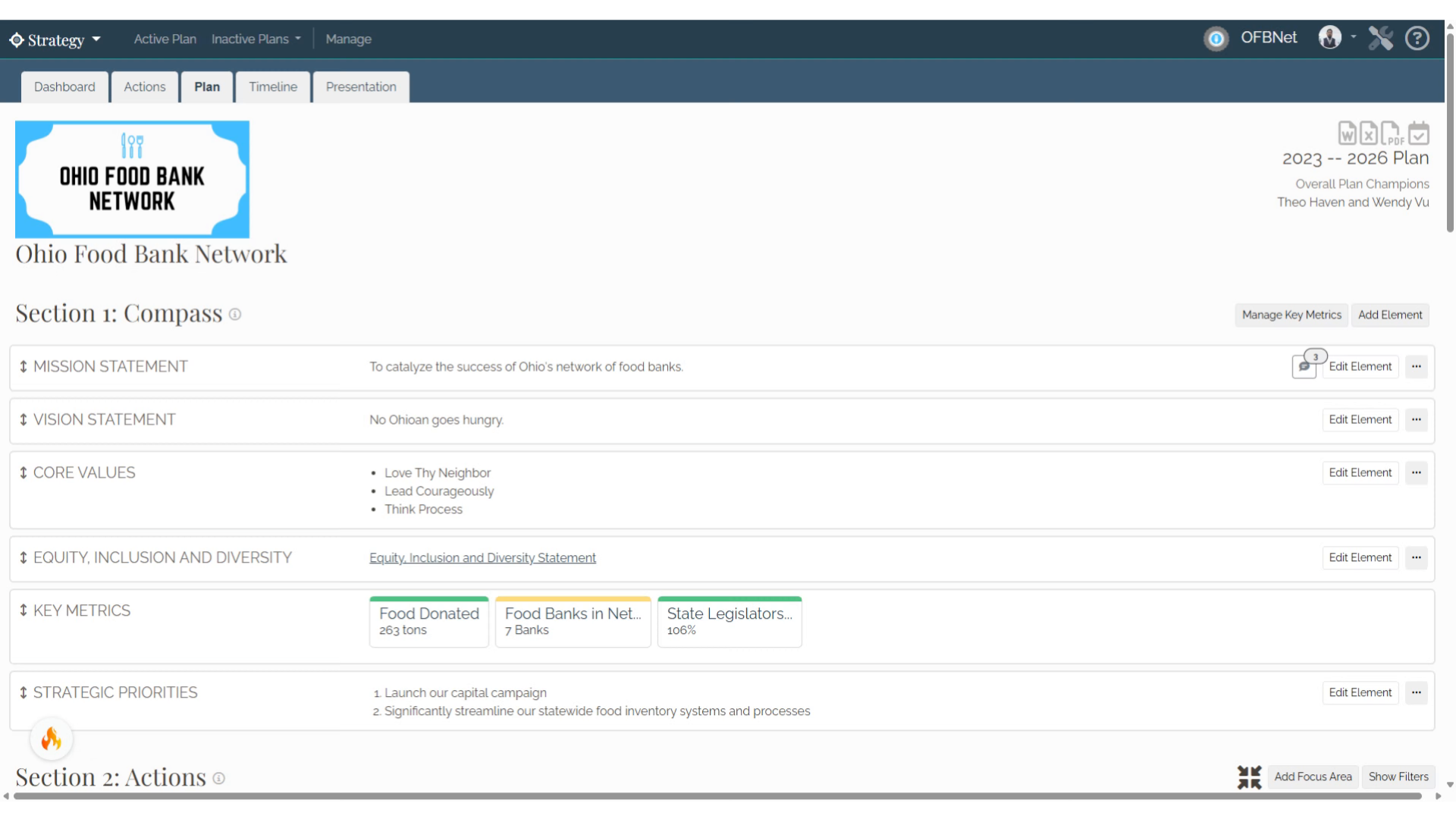Click reorder handle for Vision Statement
The image size is (1456, 819).
[24, 420]
